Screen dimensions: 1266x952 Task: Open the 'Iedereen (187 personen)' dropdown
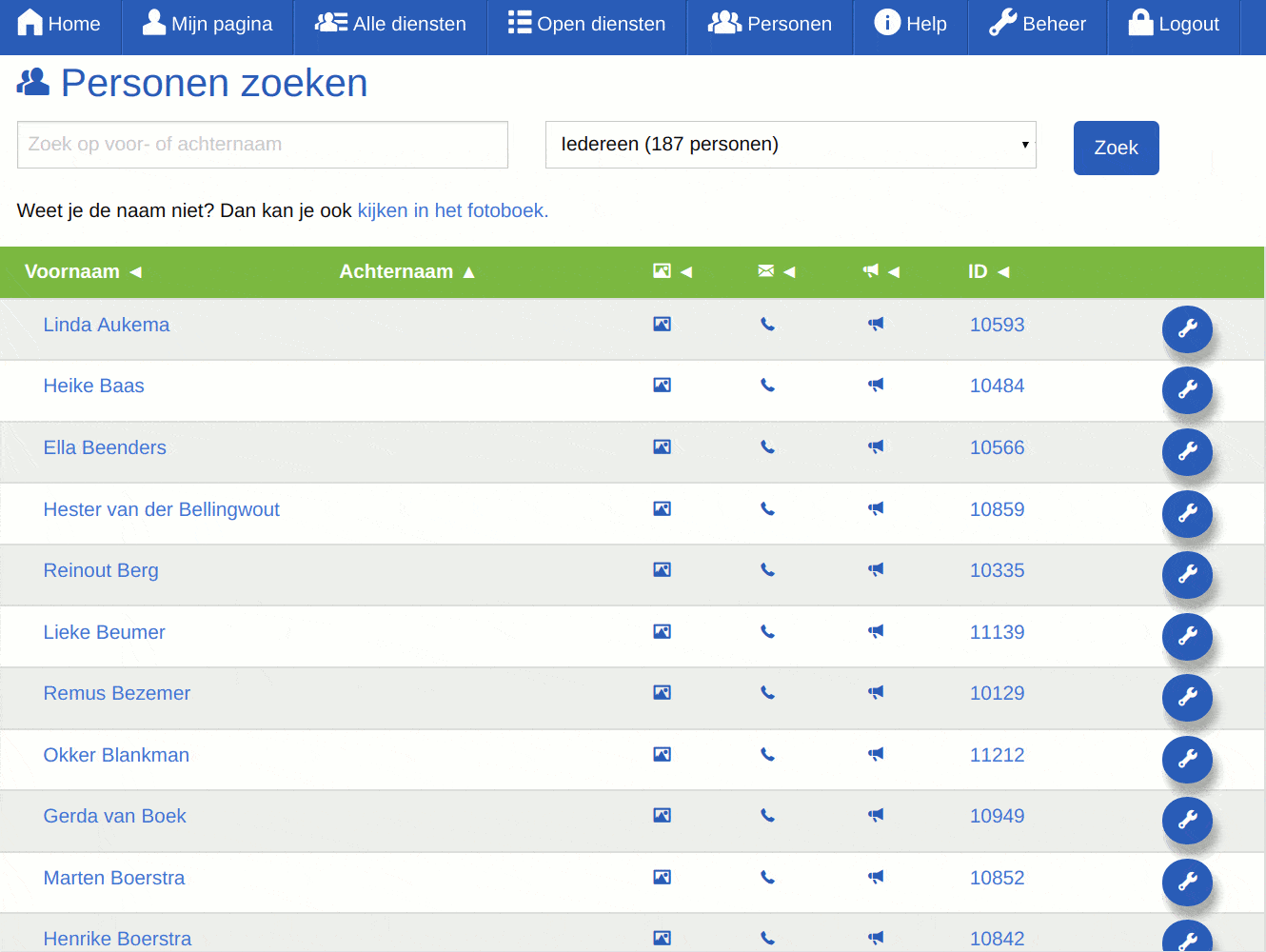pyautogui.click(x=791, y=144)
